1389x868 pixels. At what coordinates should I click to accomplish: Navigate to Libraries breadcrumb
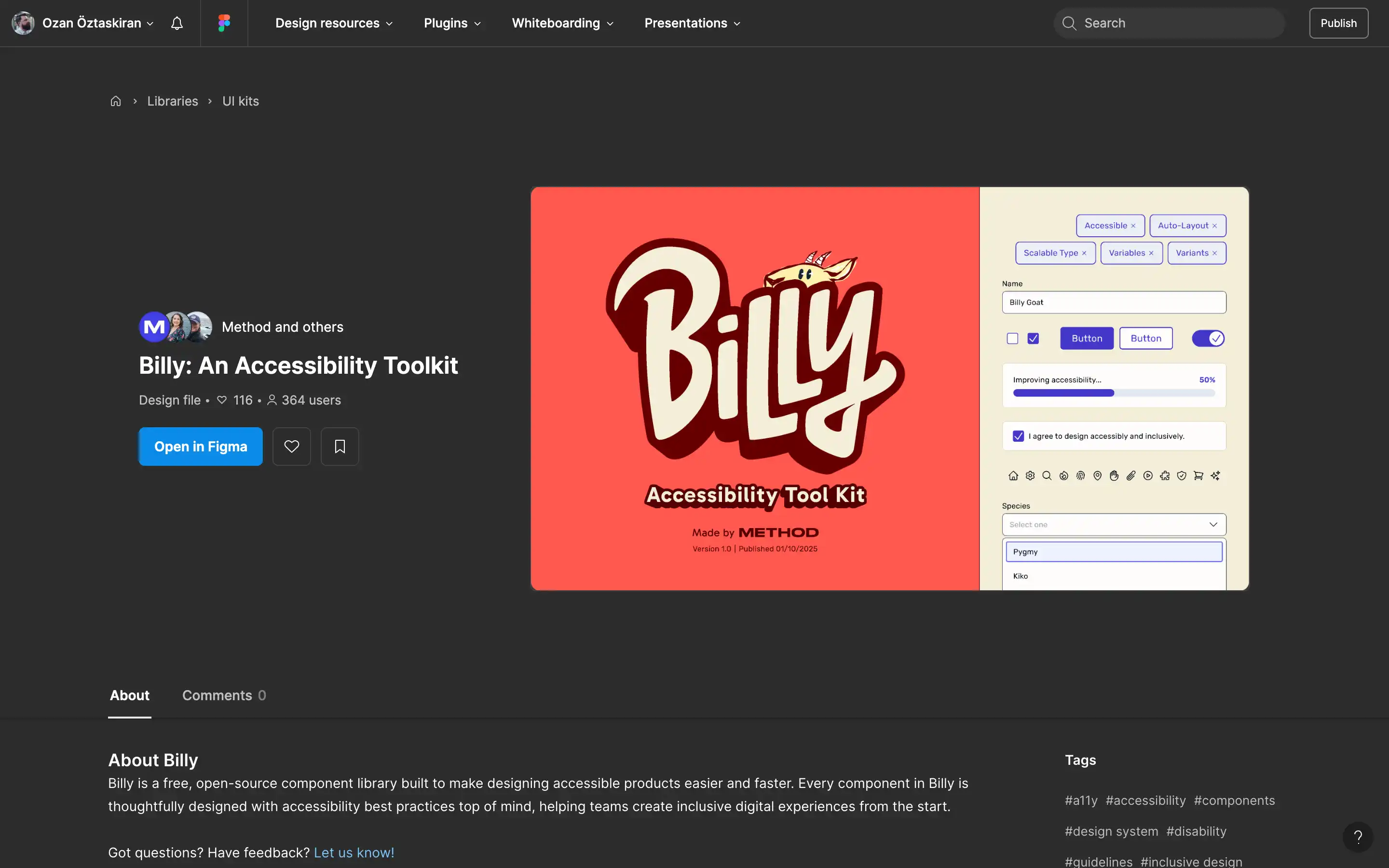pyautogui.click(x=173, y=101)
